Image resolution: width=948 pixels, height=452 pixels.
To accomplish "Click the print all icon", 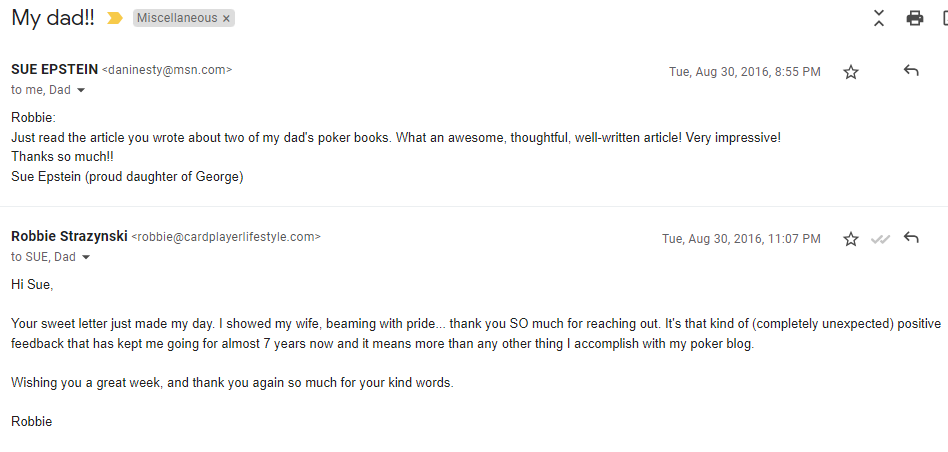I will coord(915,18).
